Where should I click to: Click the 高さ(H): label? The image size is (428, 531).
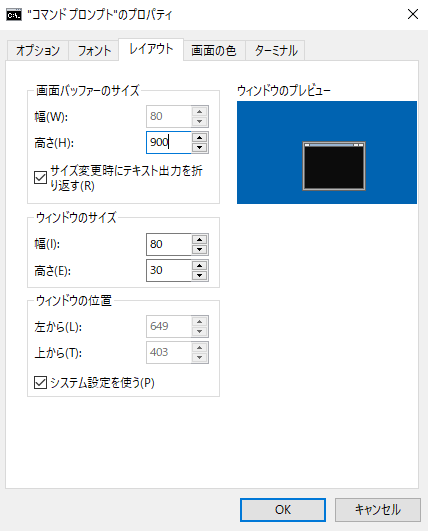click(54, 143)
